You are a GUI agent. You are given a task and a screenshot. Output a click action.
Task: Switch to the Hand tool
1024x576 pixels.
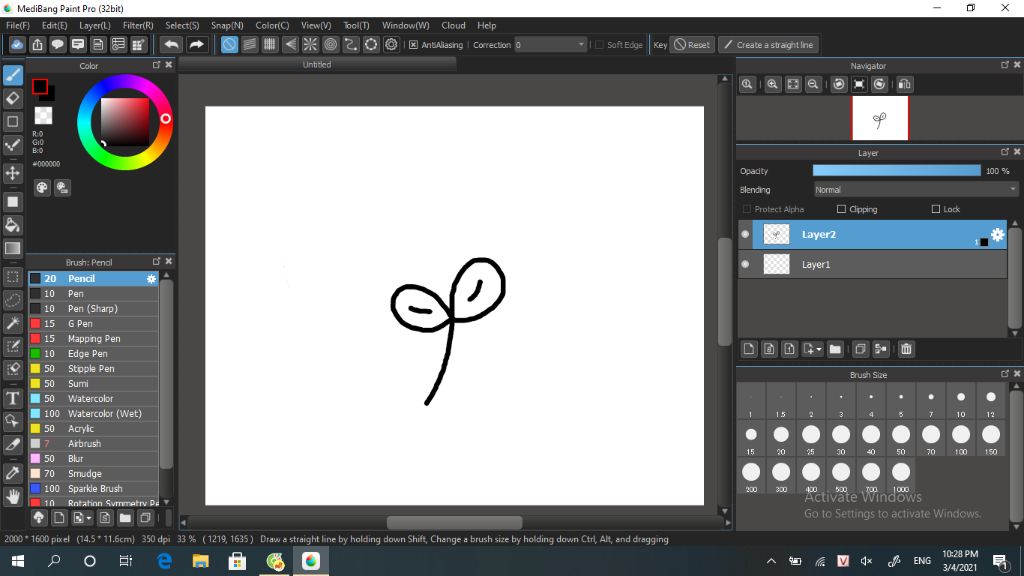[x=12, y=496]
